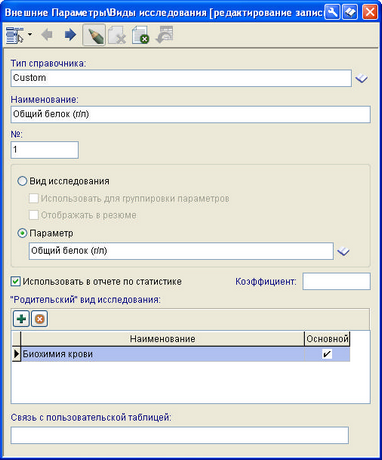Screen dimensions: 382x460
Task: Click the undo/revert window icon in toolbar
Action: 165,34
